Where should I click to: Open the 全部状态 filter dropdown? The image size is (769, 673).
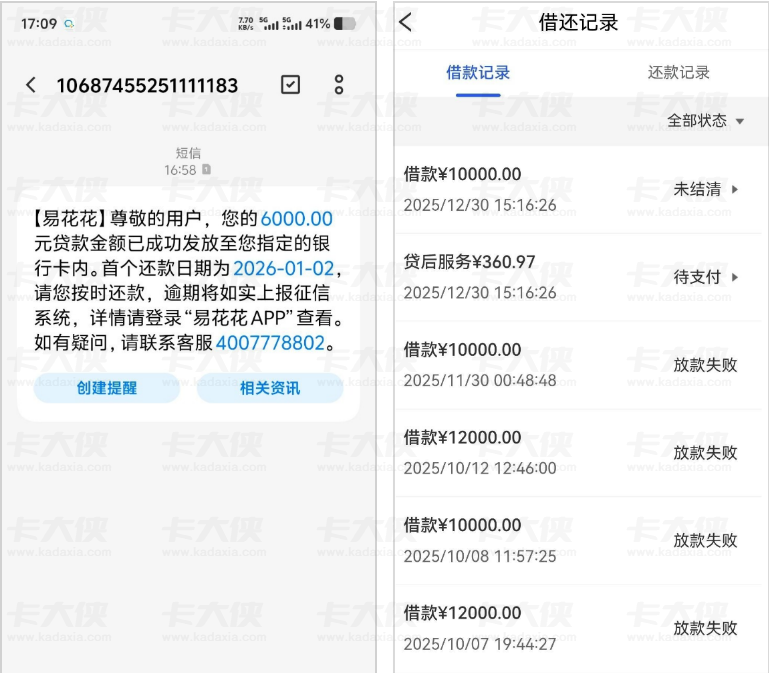706,121
